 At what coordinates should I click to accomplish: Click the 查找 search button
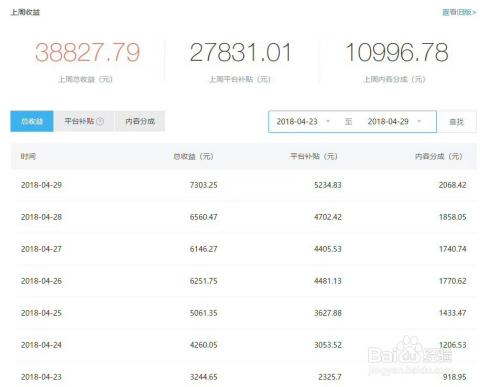point(456,122)
